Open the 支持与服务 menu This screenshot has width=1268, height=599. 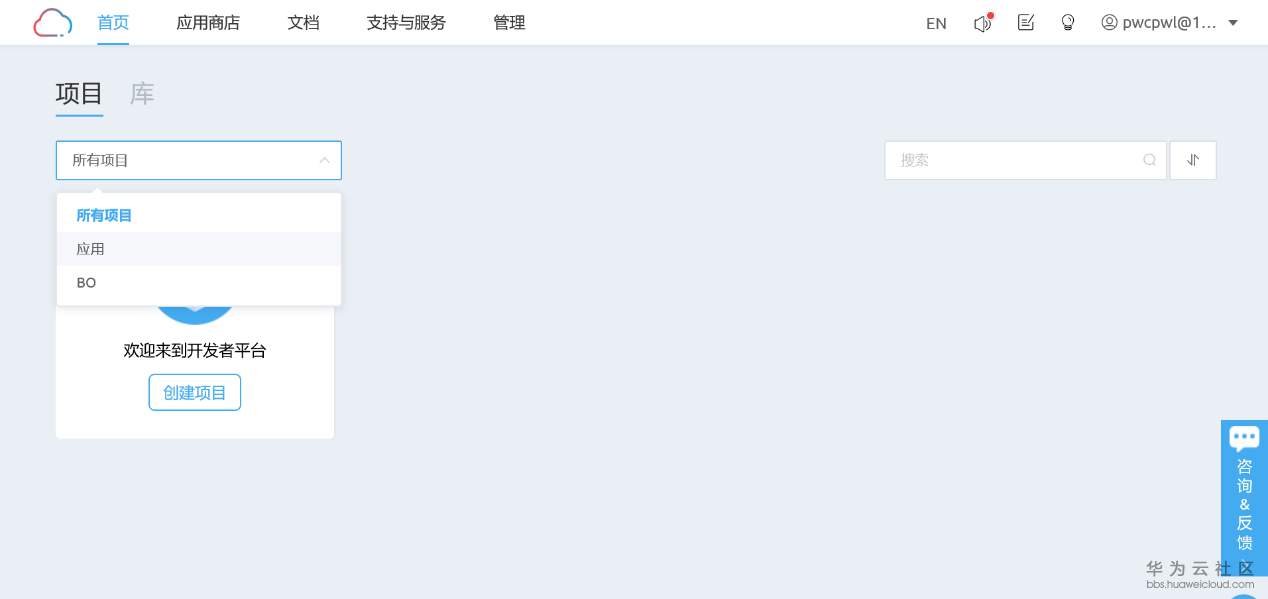pyautogui.click(x=406, y=22)
